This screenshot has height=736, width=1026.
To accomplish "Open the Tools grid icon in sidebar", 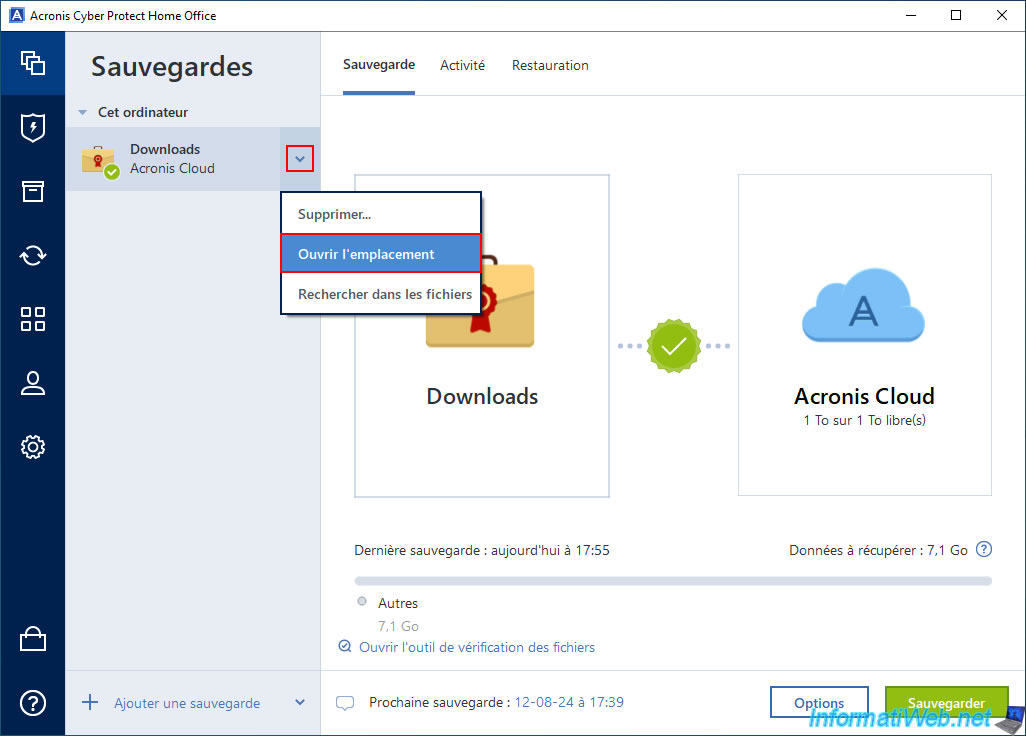I will pos(33,319).
